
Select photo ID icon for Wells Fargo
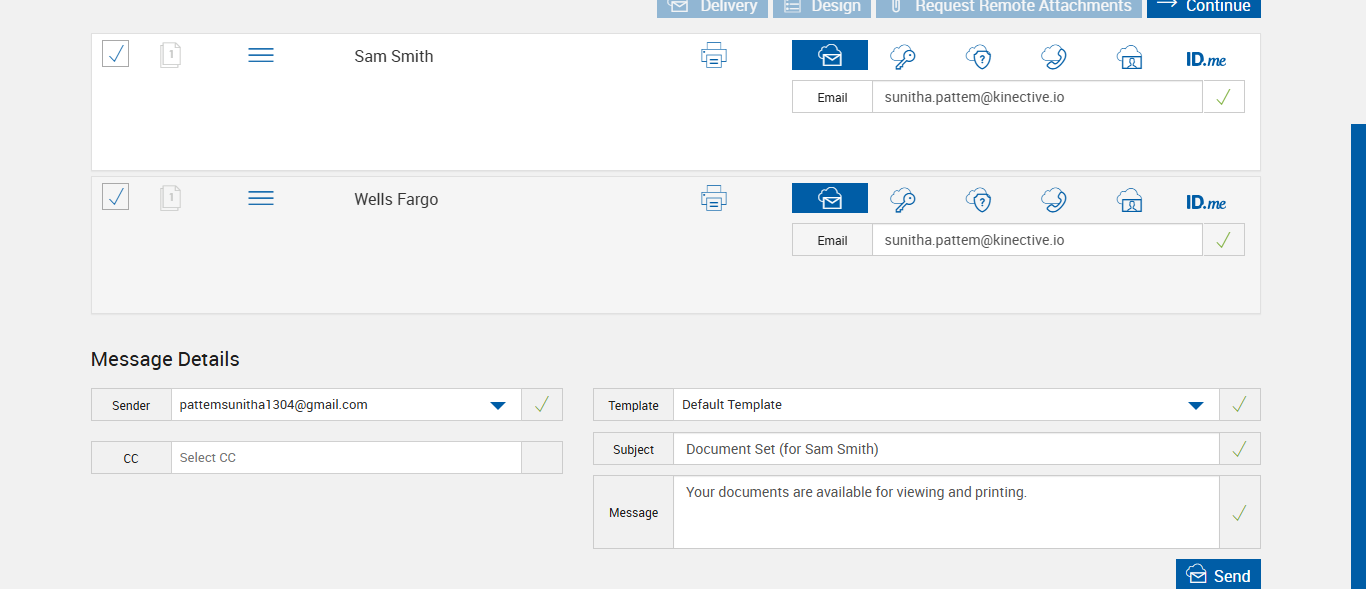(1129, 200)
